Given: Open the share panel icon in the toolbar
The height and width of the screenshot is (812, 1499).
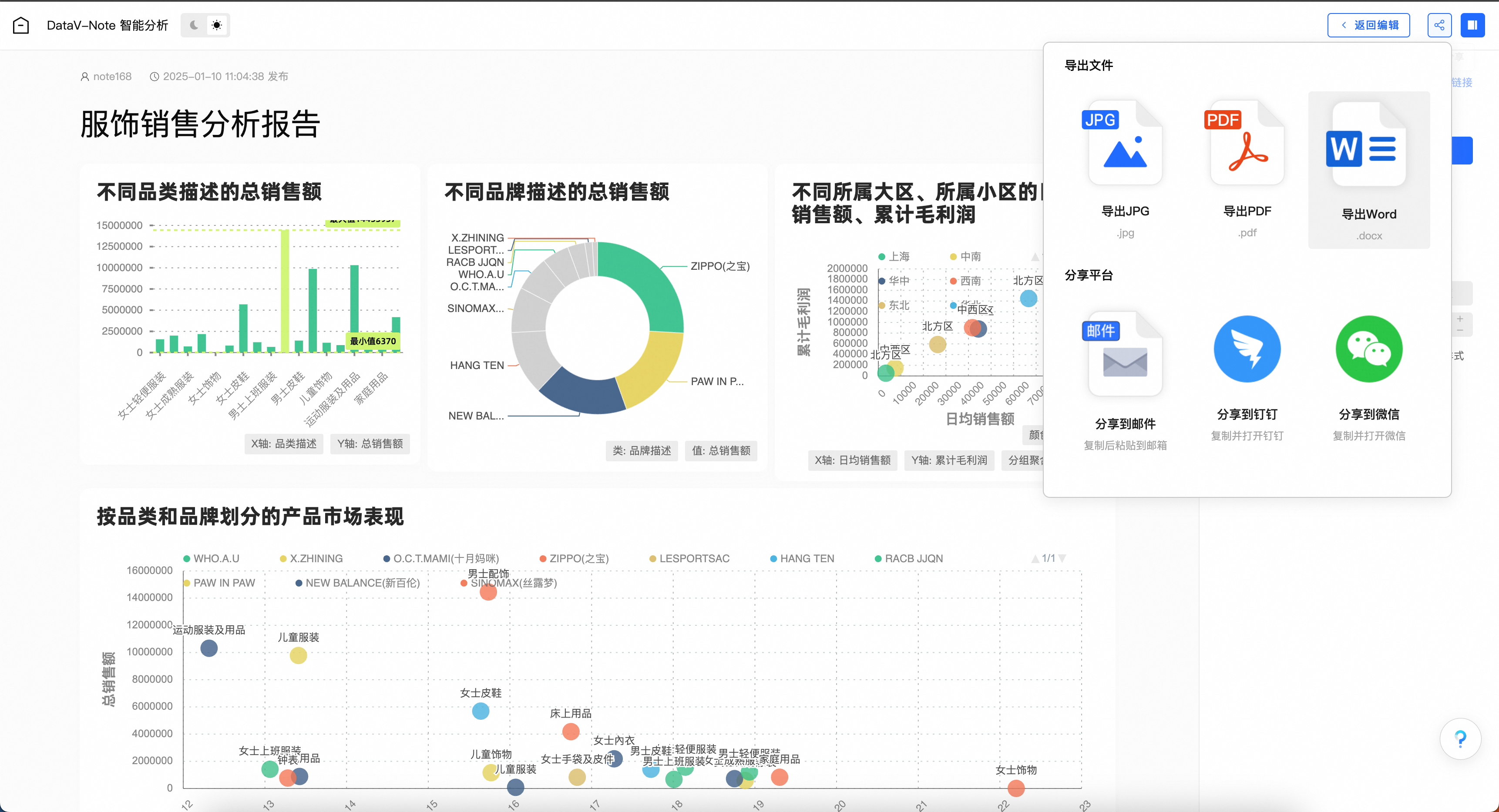Looking at the screenshot, I should coord(1439,25).
